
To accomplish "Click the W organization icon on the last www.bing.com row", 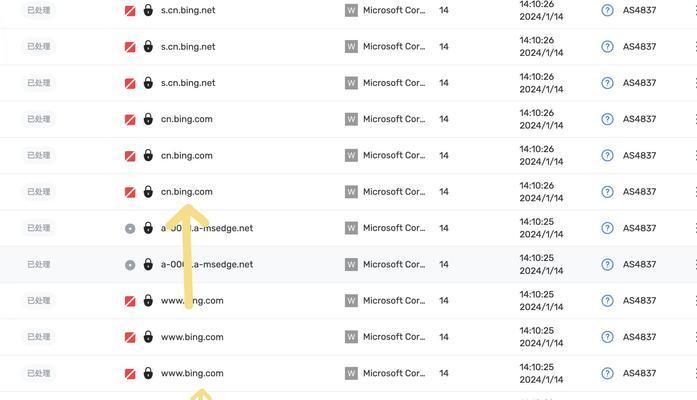I will 351,373.
